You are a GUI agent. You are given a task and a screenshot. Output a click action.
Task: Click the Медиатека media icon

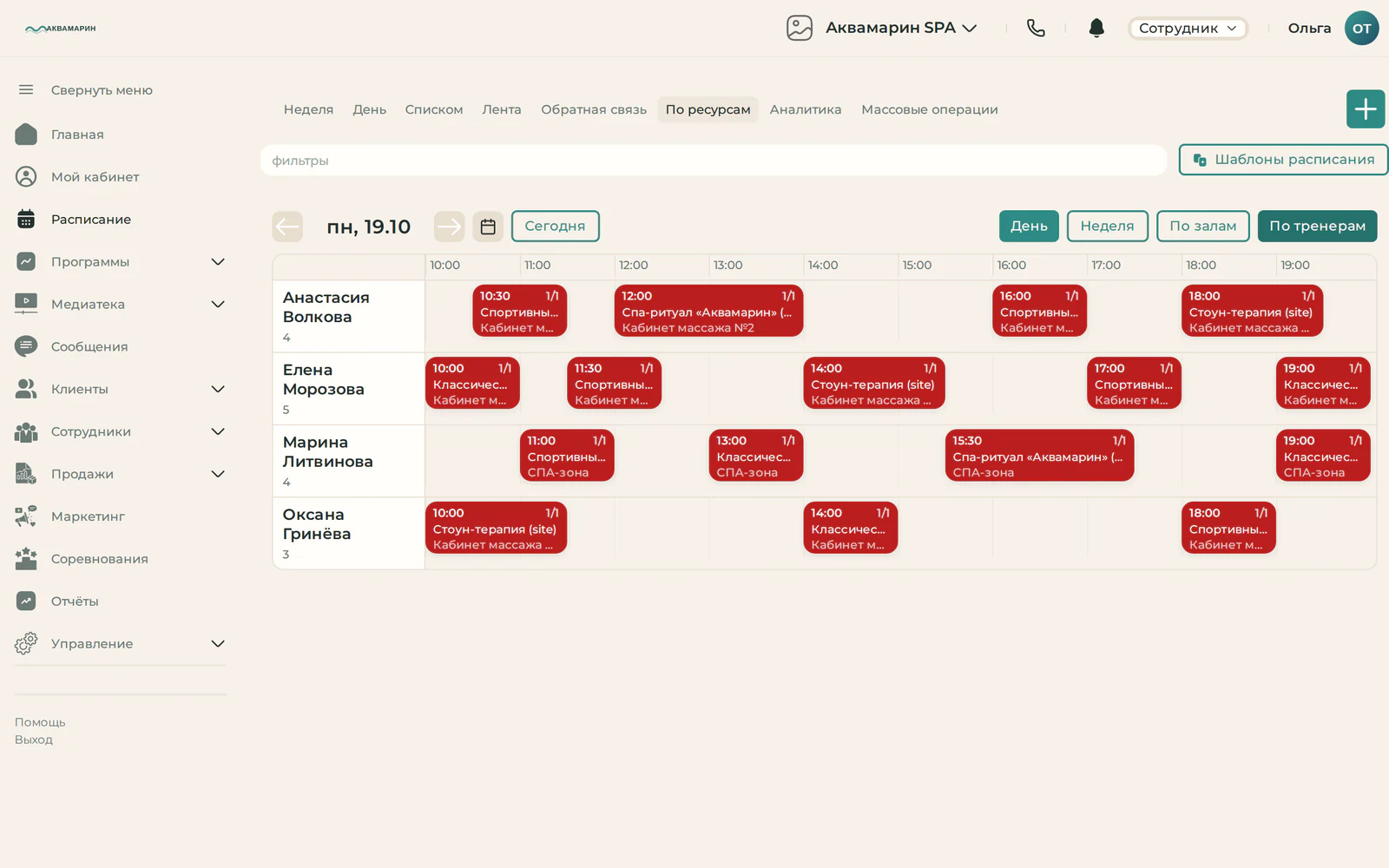(26, 304)
